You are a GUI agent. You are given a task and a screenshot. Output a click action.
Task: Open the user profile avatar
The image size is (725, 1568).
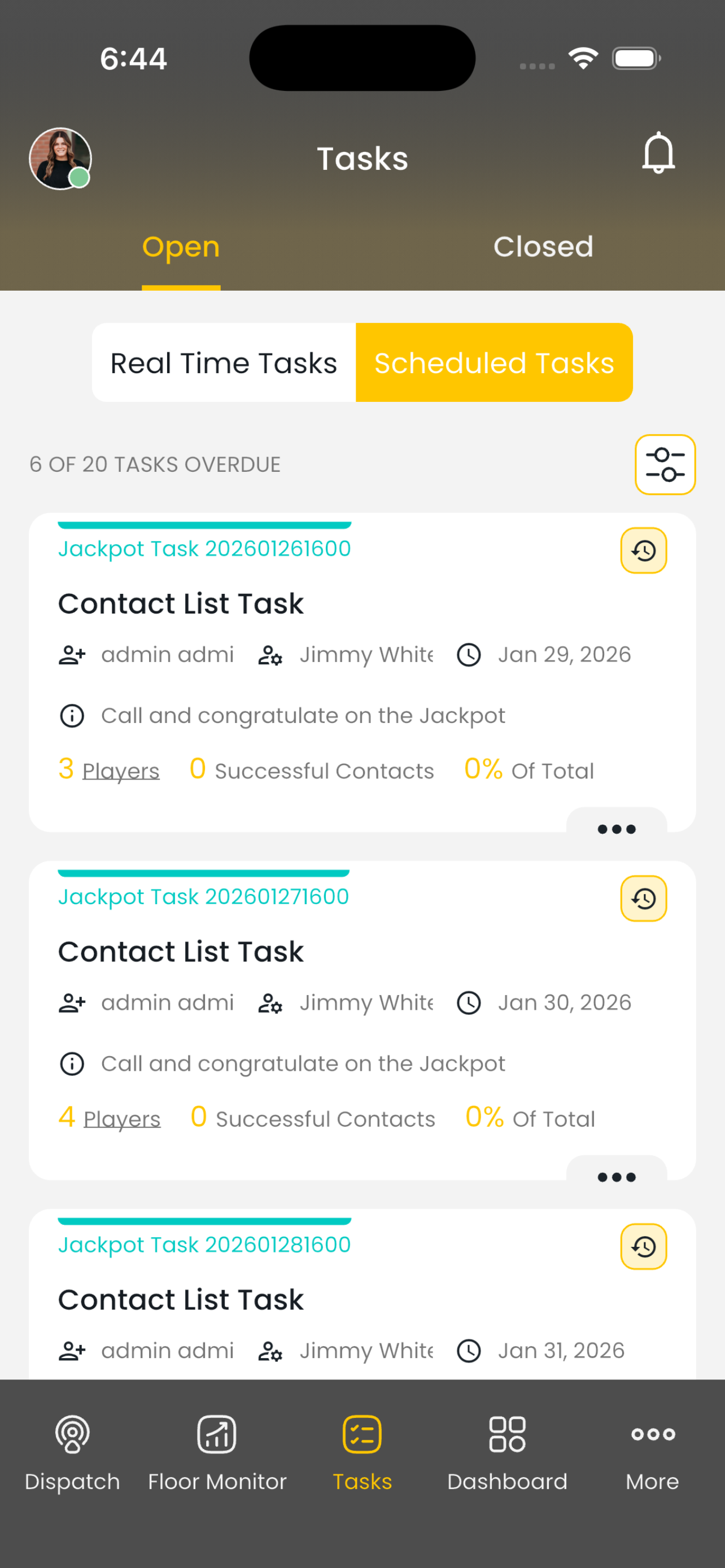click(60, 158)
